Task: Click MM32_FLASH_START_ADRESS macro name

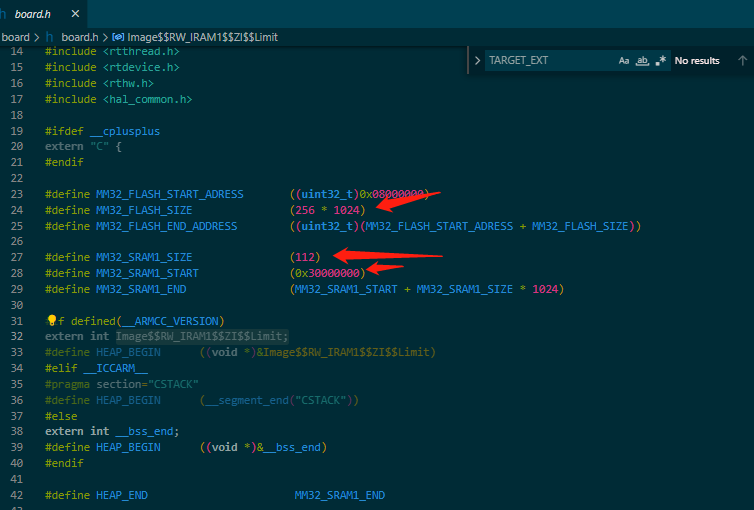Action: 170,194
